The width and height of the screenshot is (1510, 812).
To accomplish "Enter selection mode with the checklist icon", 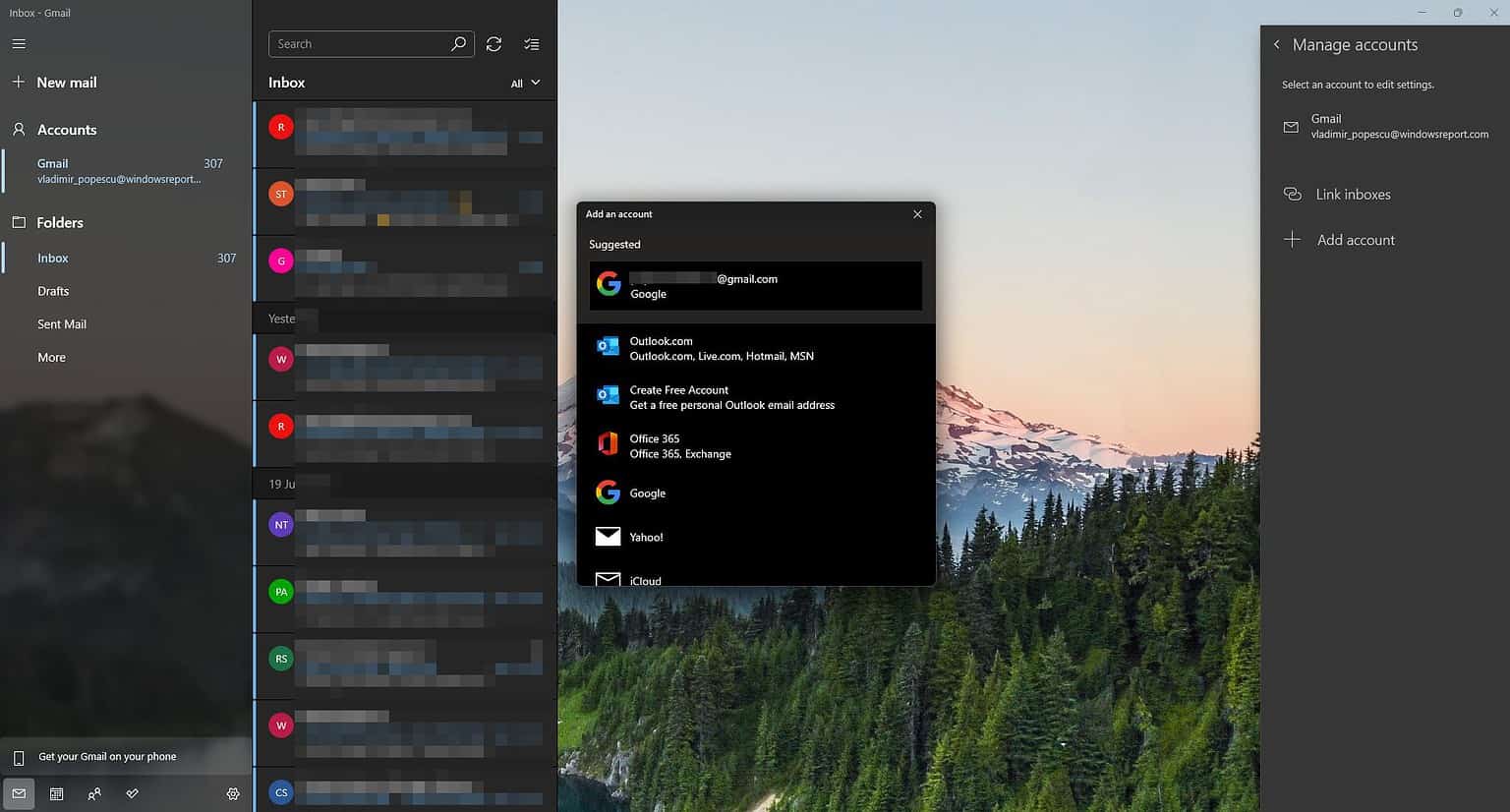I will tap(532, 43).
